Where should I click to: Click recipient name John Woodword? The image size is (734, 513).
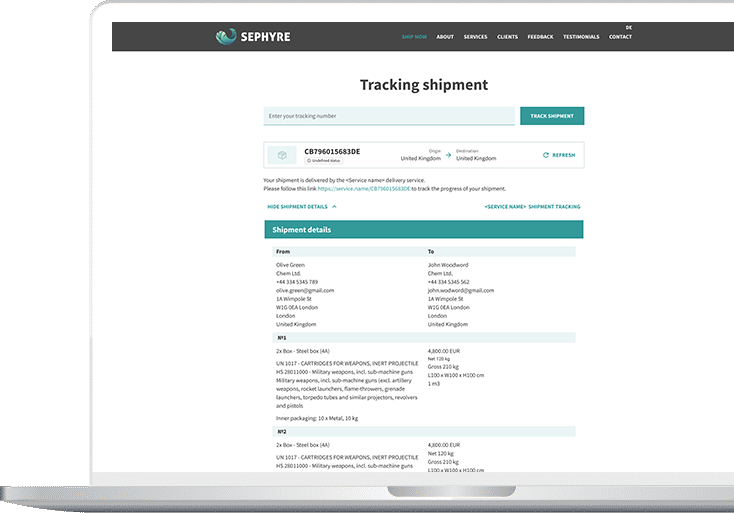click(x=448, y=265)
